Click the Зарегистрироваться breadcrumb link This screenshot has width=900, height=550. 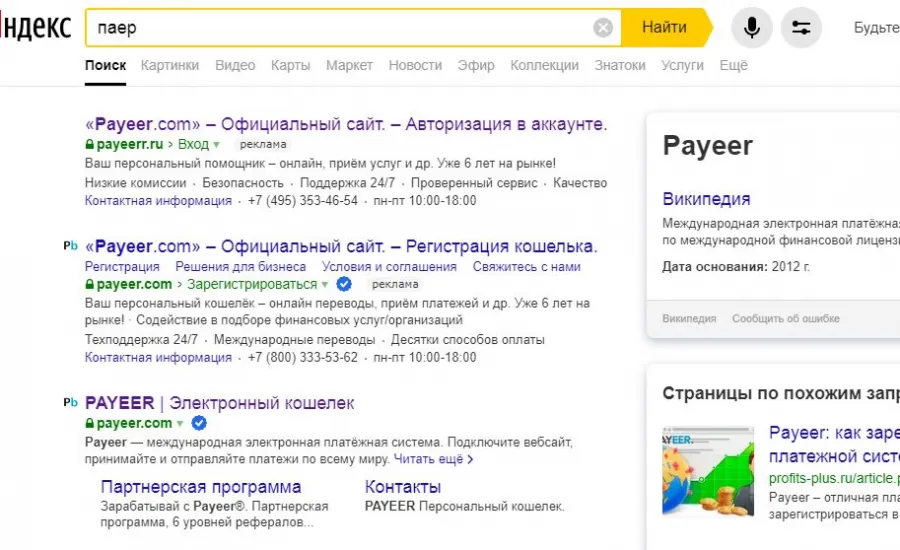tap(252, 284)
